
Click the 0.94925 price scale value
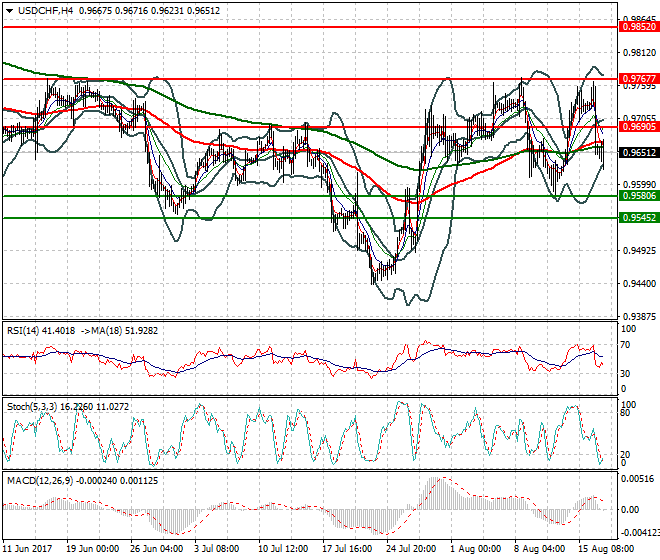click(639, 251)
